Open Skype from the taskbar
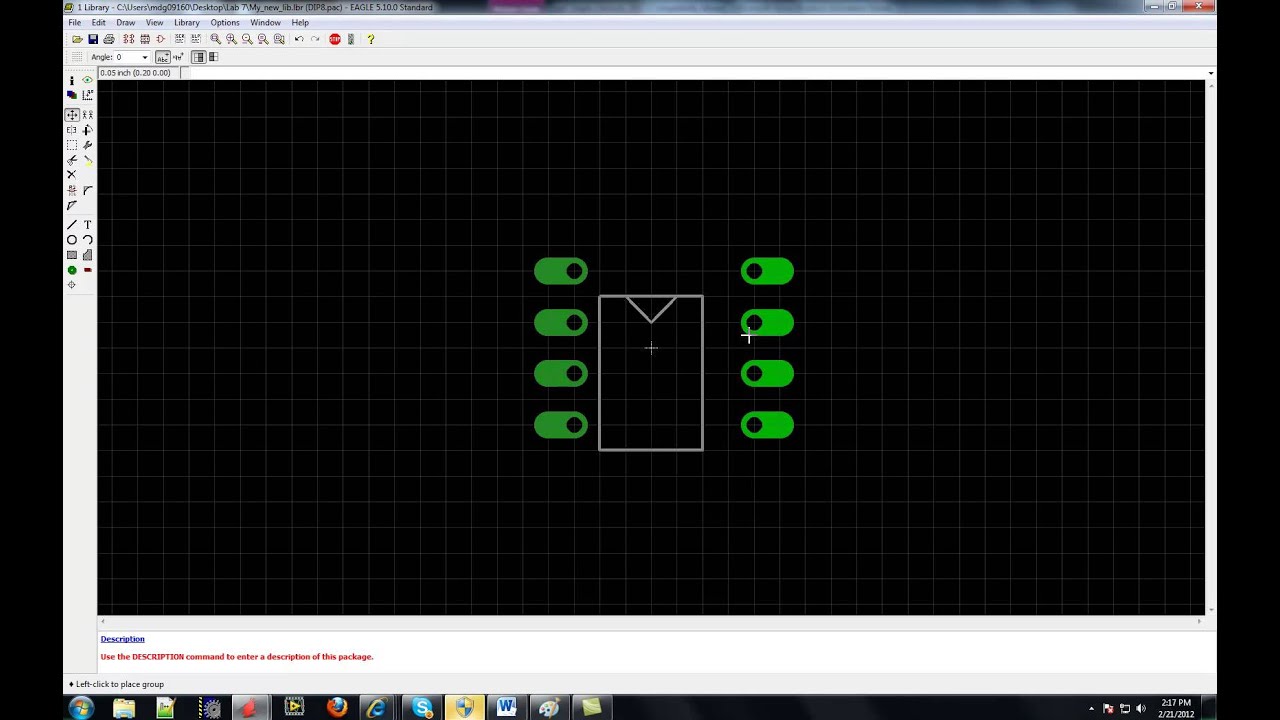The image size is (1280, 720). tap(422, 708)
